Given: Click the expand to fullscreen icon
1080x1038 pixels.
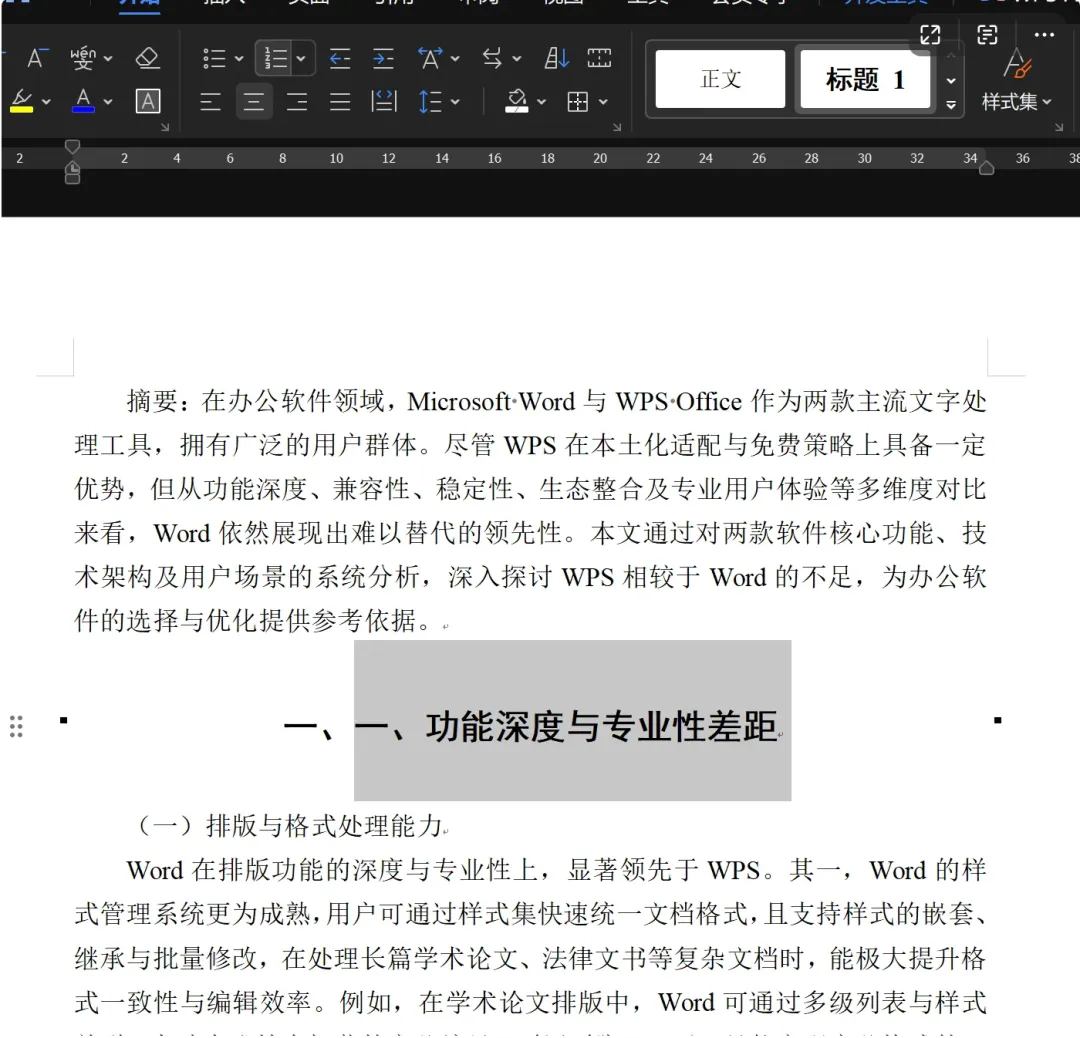Looking at the screenshot, I should pyautogui.click(x=931, y=34).
